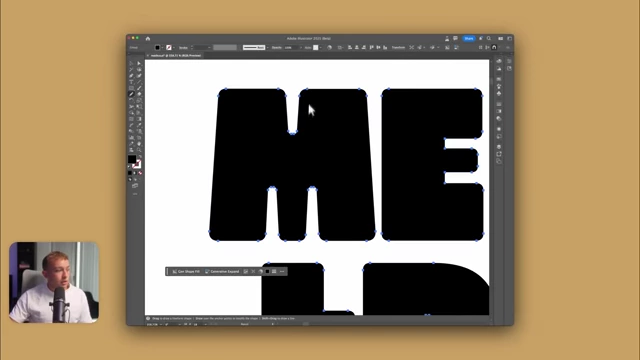Expand the opacity value arrow
This screenshot has height=360, width=640.
click(301, 47)
